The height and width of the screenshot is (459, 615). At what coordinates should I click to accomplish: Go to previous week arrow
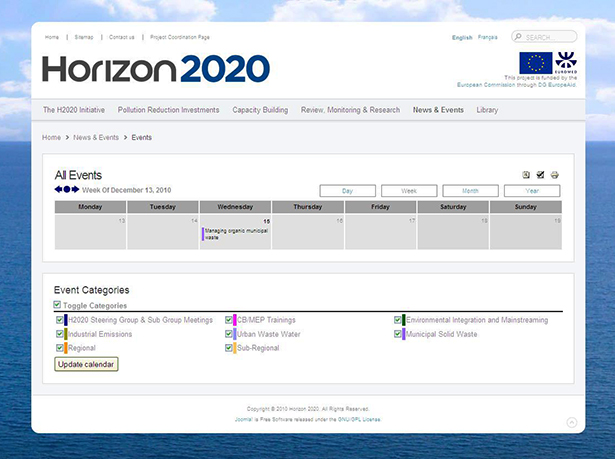point(58,189)
